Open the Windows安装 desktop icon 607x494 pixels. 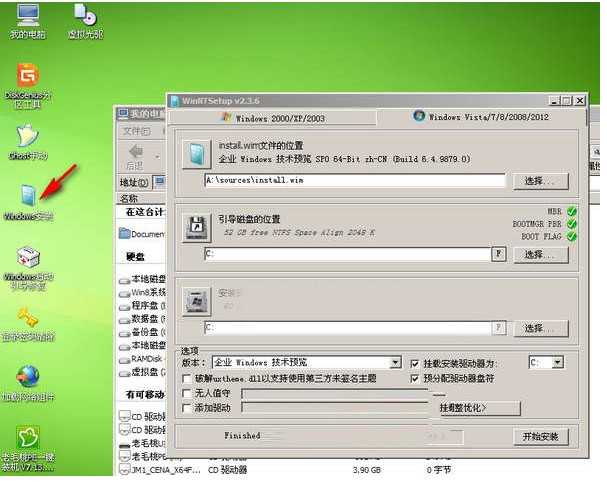coord(28,202)
